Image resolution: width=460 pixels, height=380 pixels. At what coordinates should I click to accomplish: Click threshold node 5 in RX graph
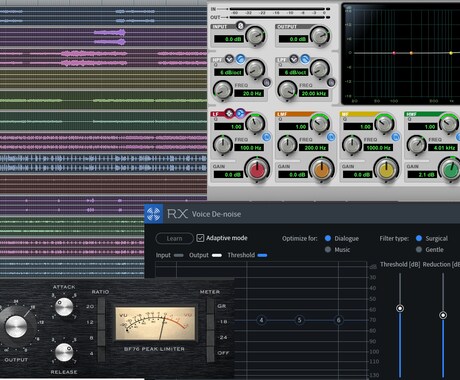point(299,320)
